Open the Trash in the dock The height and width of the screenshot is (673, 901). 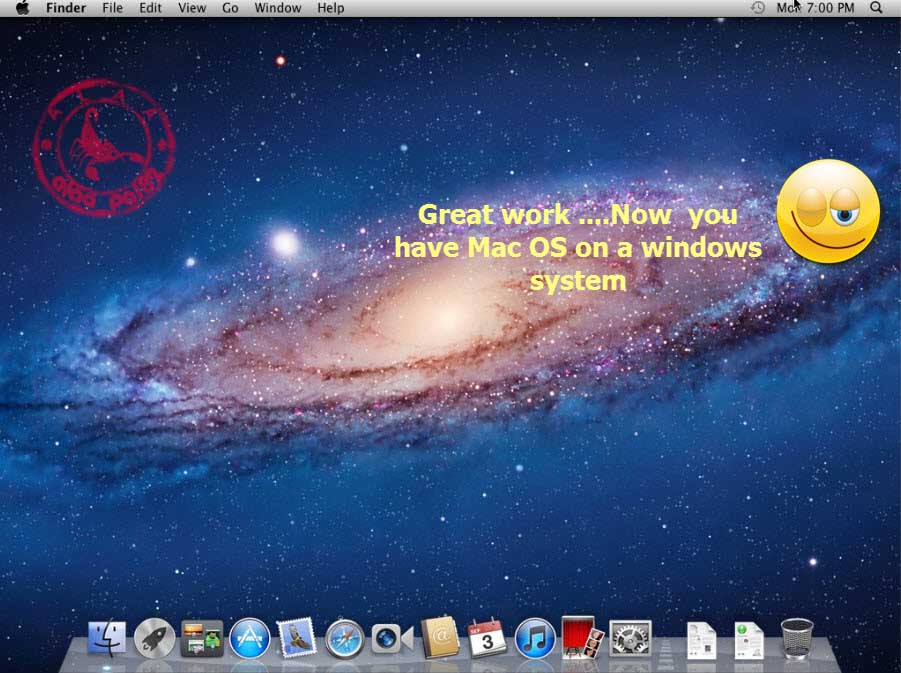pos(797,639)
